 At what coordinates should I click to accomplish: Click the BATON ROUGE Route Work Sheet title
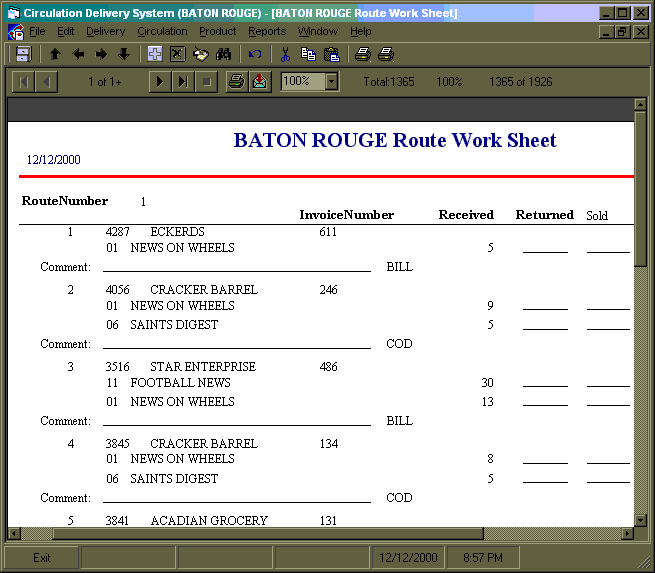pos(395,140)
